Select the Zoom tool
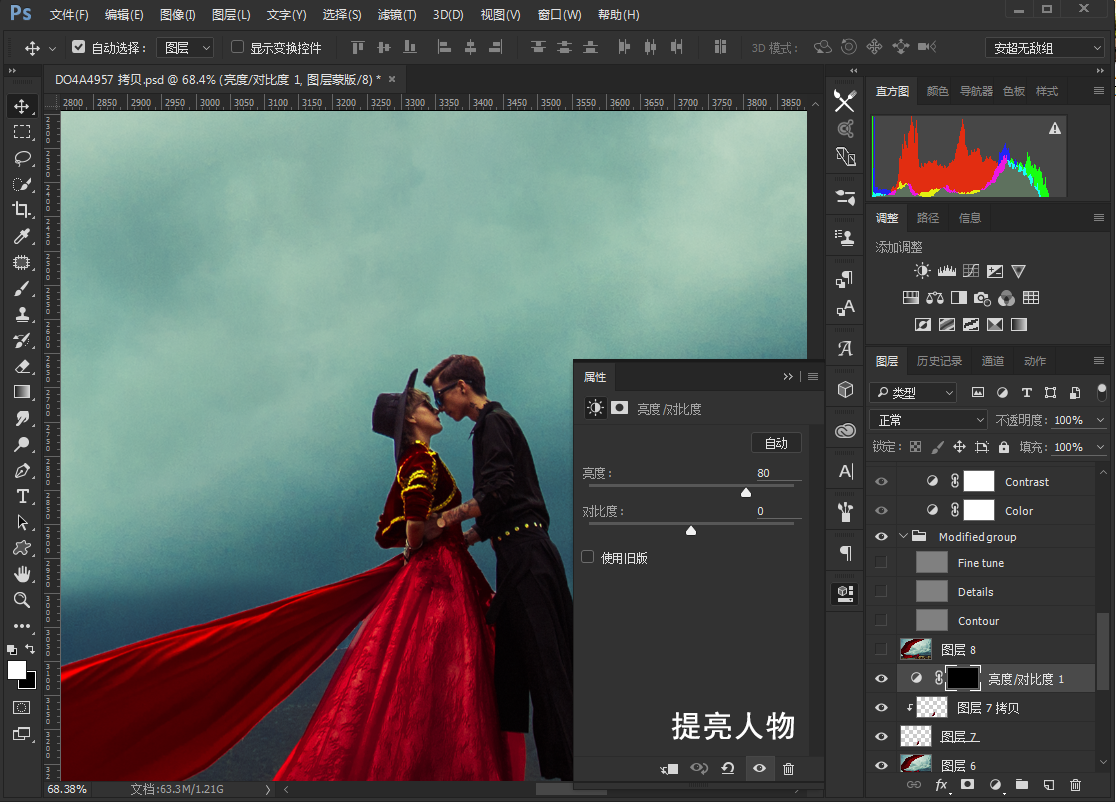 (22, 600)
